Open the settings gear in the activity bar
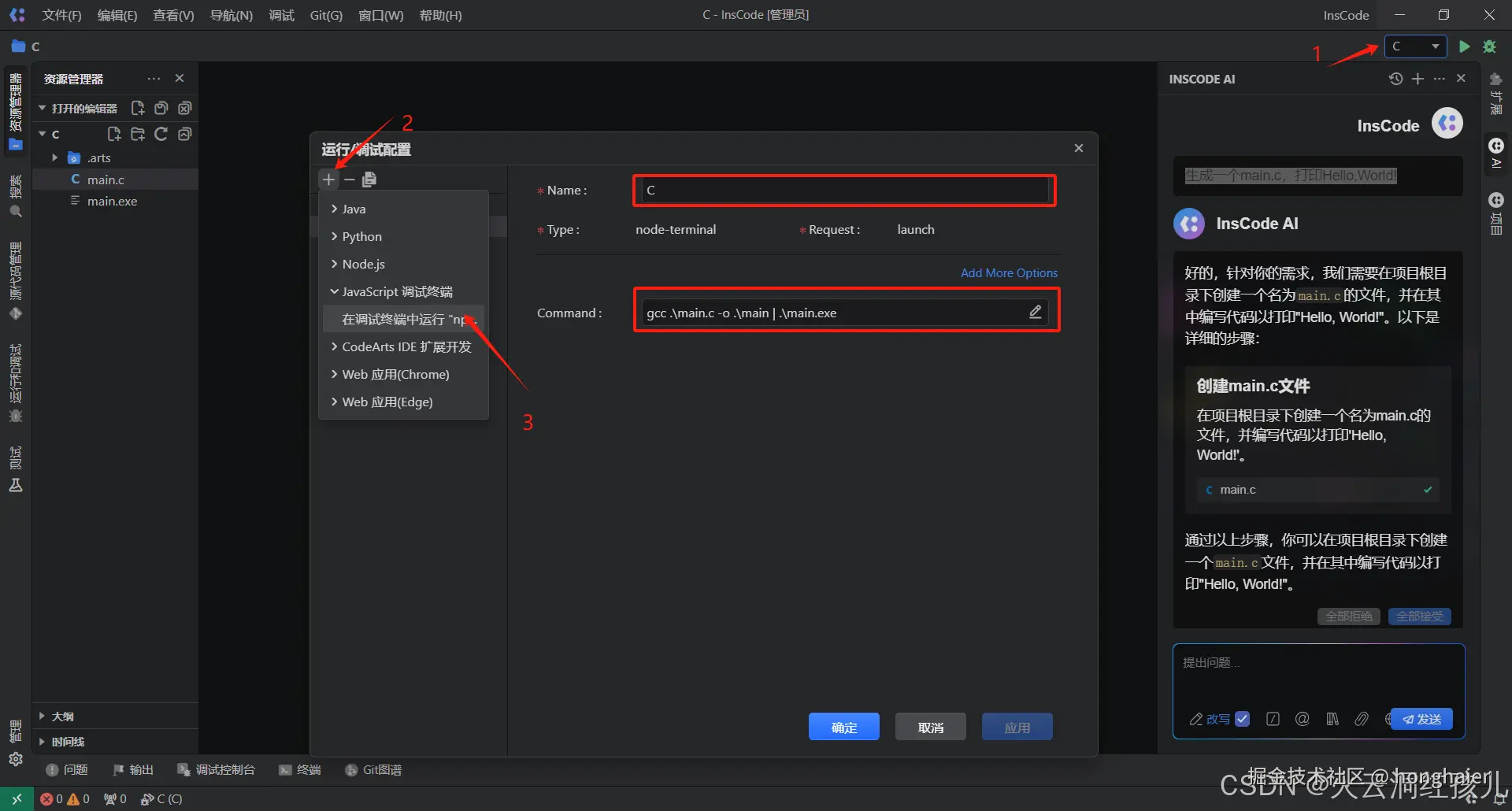Image resolution: width=1512 pixels, height=811 pixels. (x=16, y=759)
